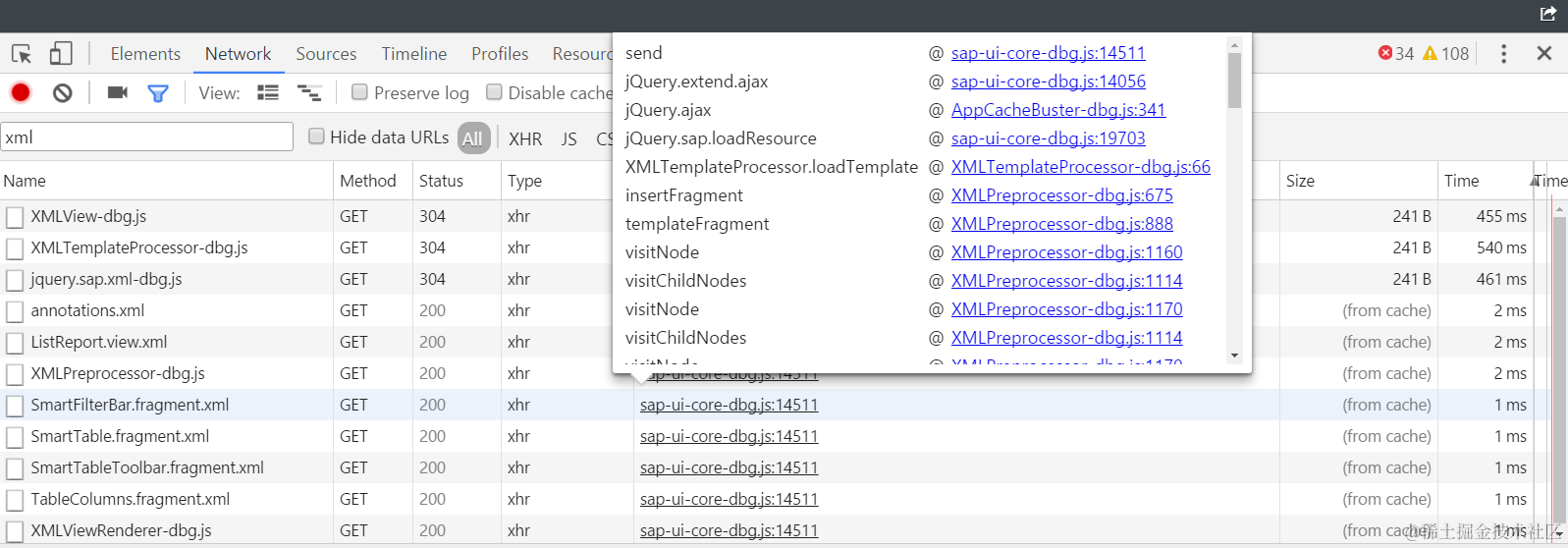Open AppCacheBuster-dbg.js:341 stack link
The width and height of the screenshot is (1568, 548).
point(1058,110)
